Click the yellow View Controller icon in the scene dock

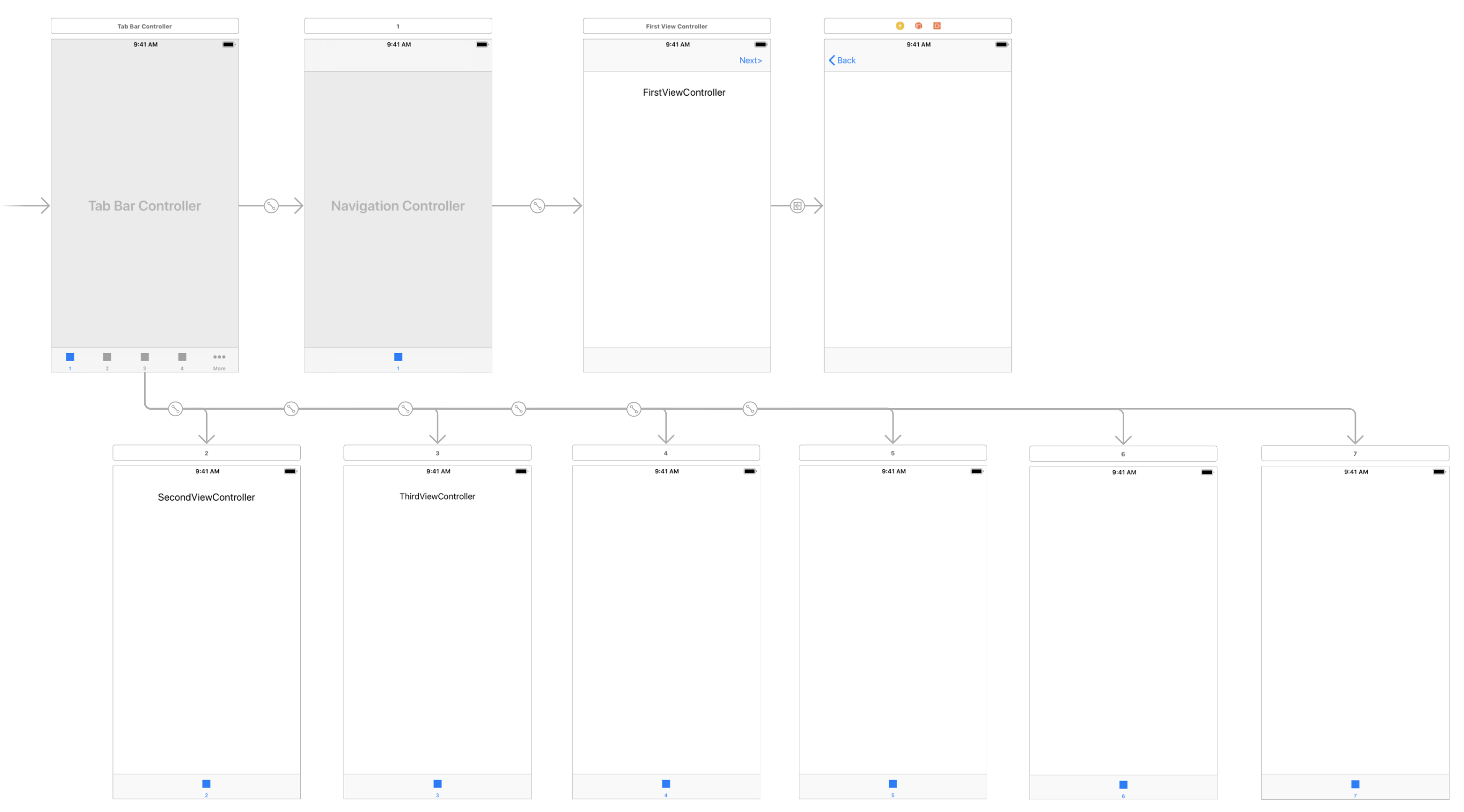[899, 26]
